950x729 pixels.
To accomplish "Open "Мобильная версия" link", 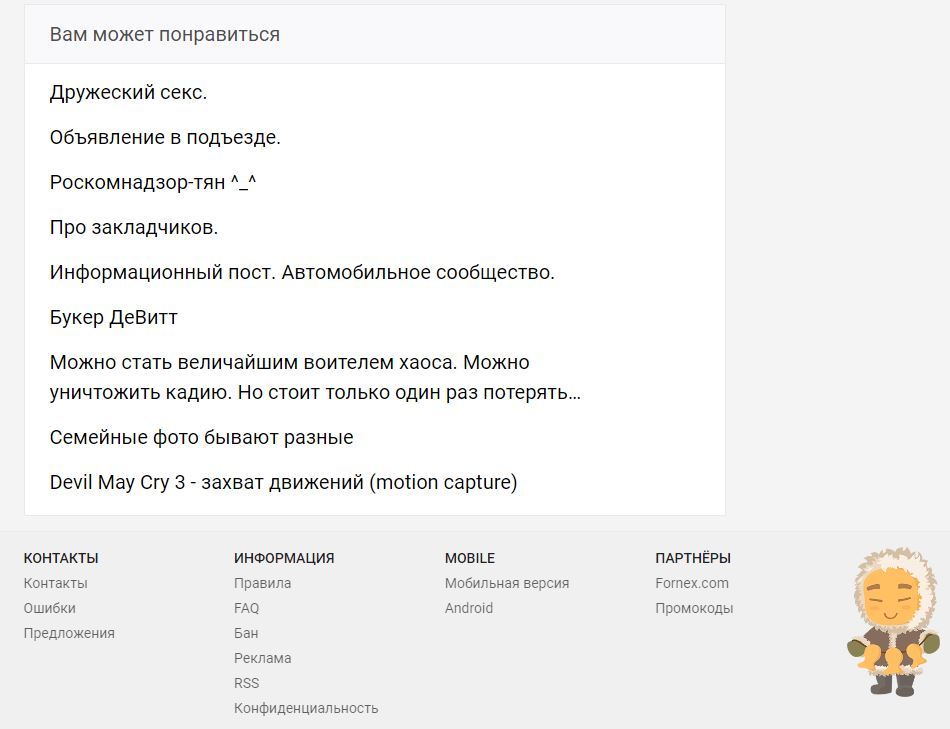I will (507, 583).
